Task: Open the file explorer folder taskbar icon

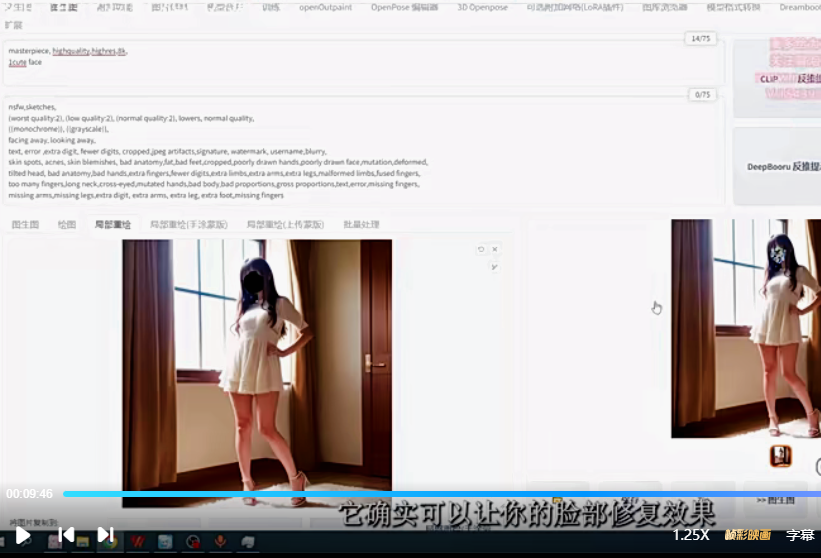Action: point(82,542)
